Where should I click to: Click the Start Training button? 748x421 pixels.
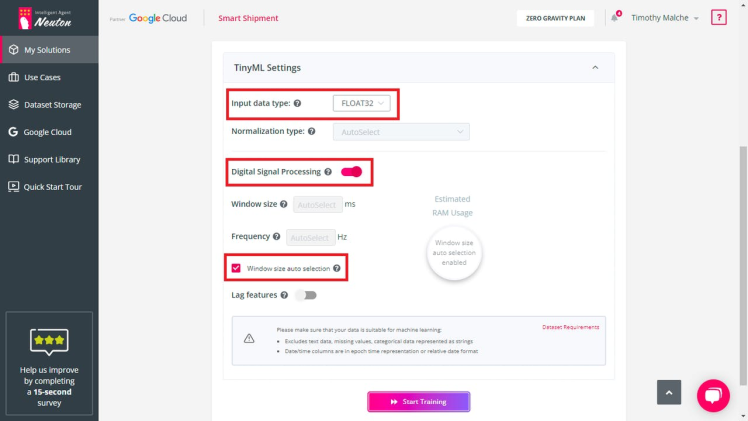point(419,401)
